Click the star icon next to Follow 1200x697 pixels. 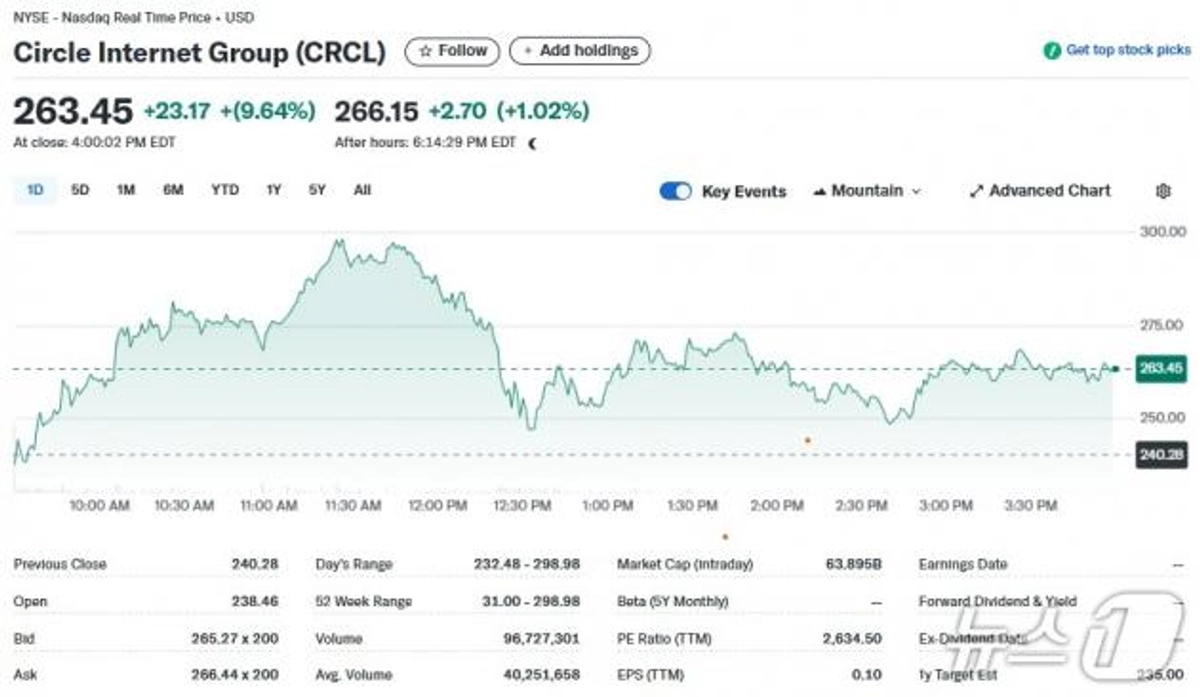click(x=424, y=51)
